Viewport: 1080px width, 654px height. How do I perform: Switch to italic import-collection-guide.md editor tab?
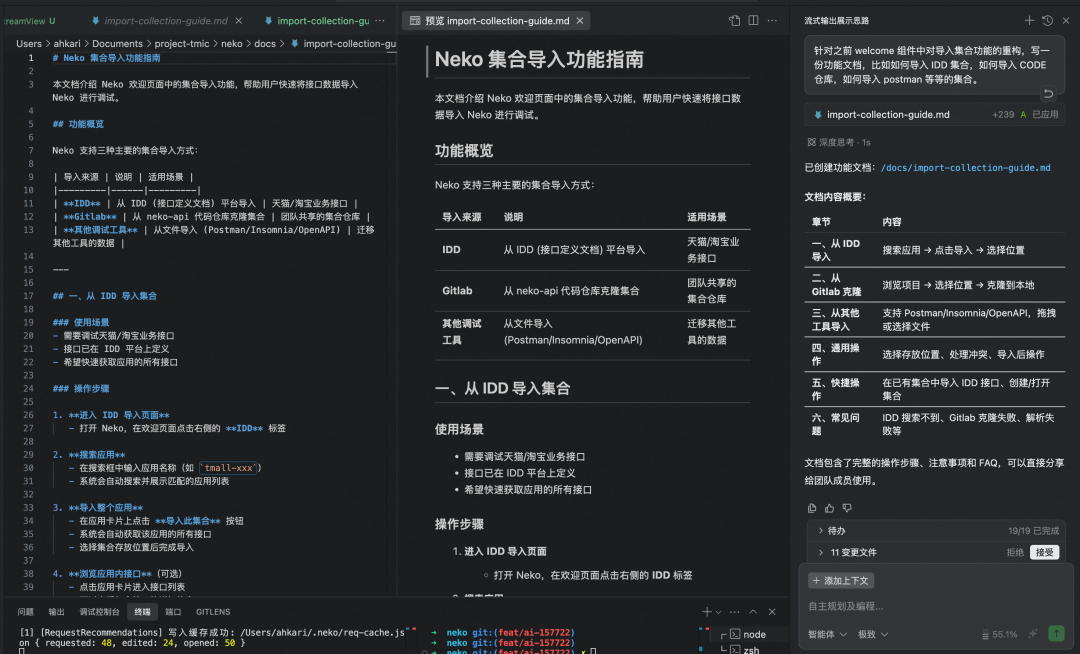pos(165,21)
